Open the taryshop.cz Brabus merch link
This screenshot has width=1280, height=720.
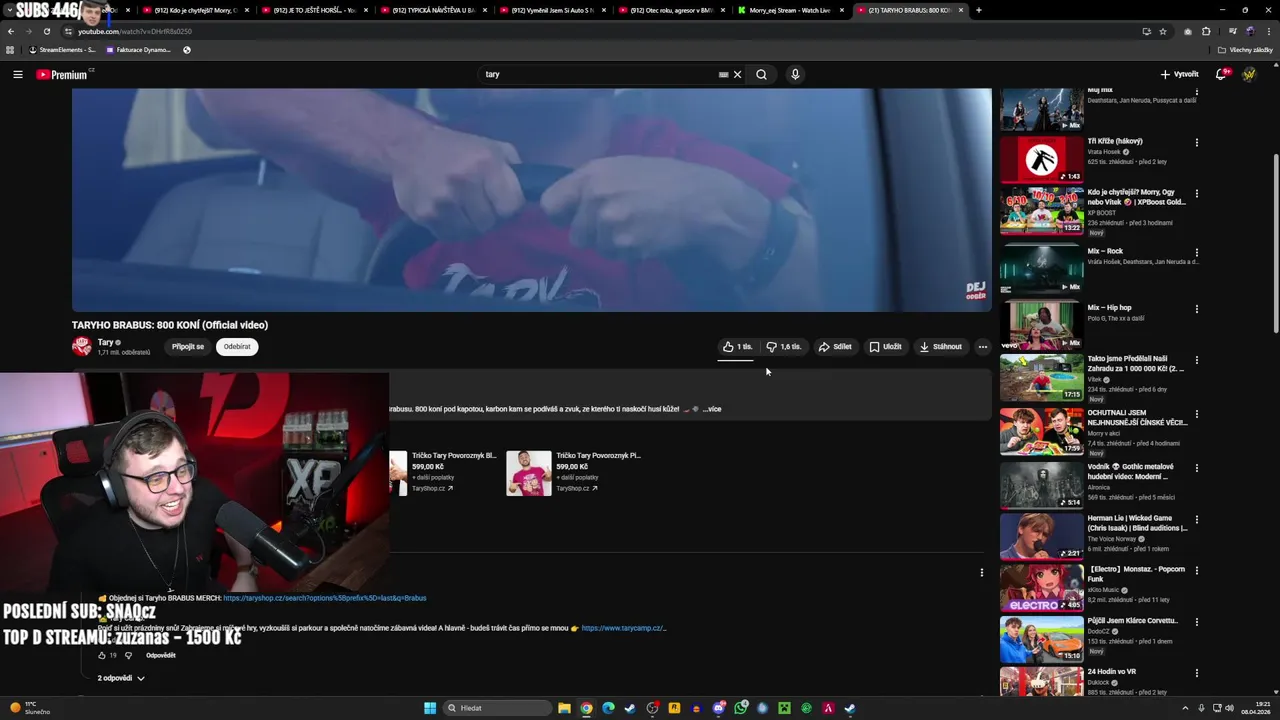[x=325, y=598]
